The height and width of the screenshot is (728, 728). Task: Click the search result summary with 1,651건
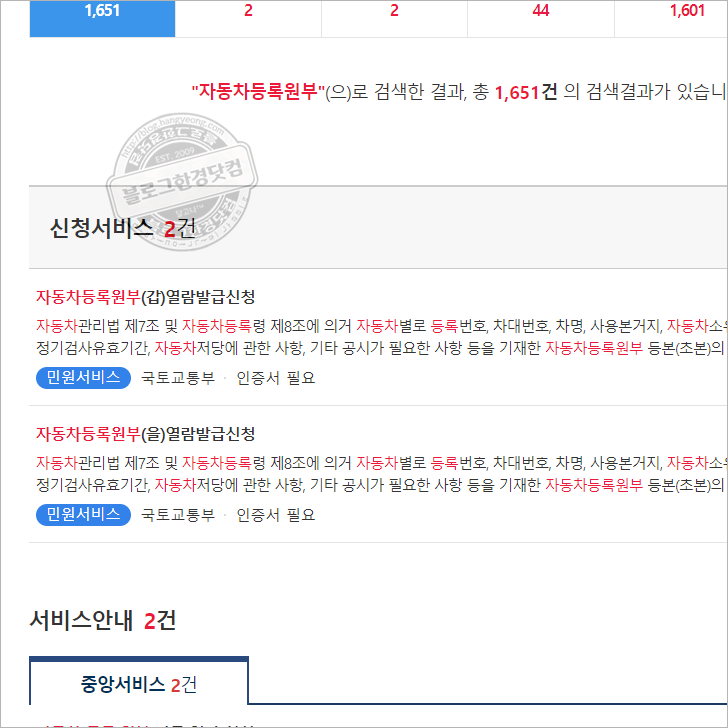460,92
